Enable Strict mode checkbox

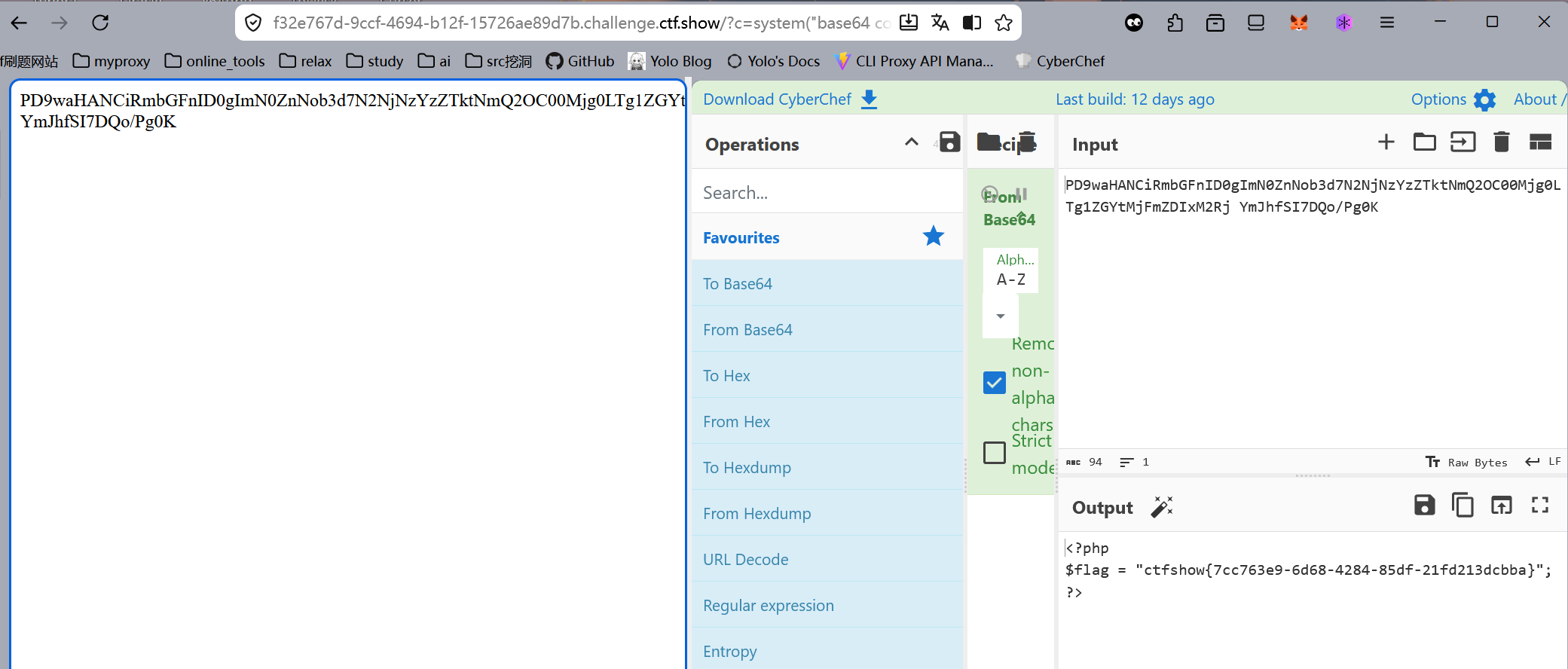(995, 452)
